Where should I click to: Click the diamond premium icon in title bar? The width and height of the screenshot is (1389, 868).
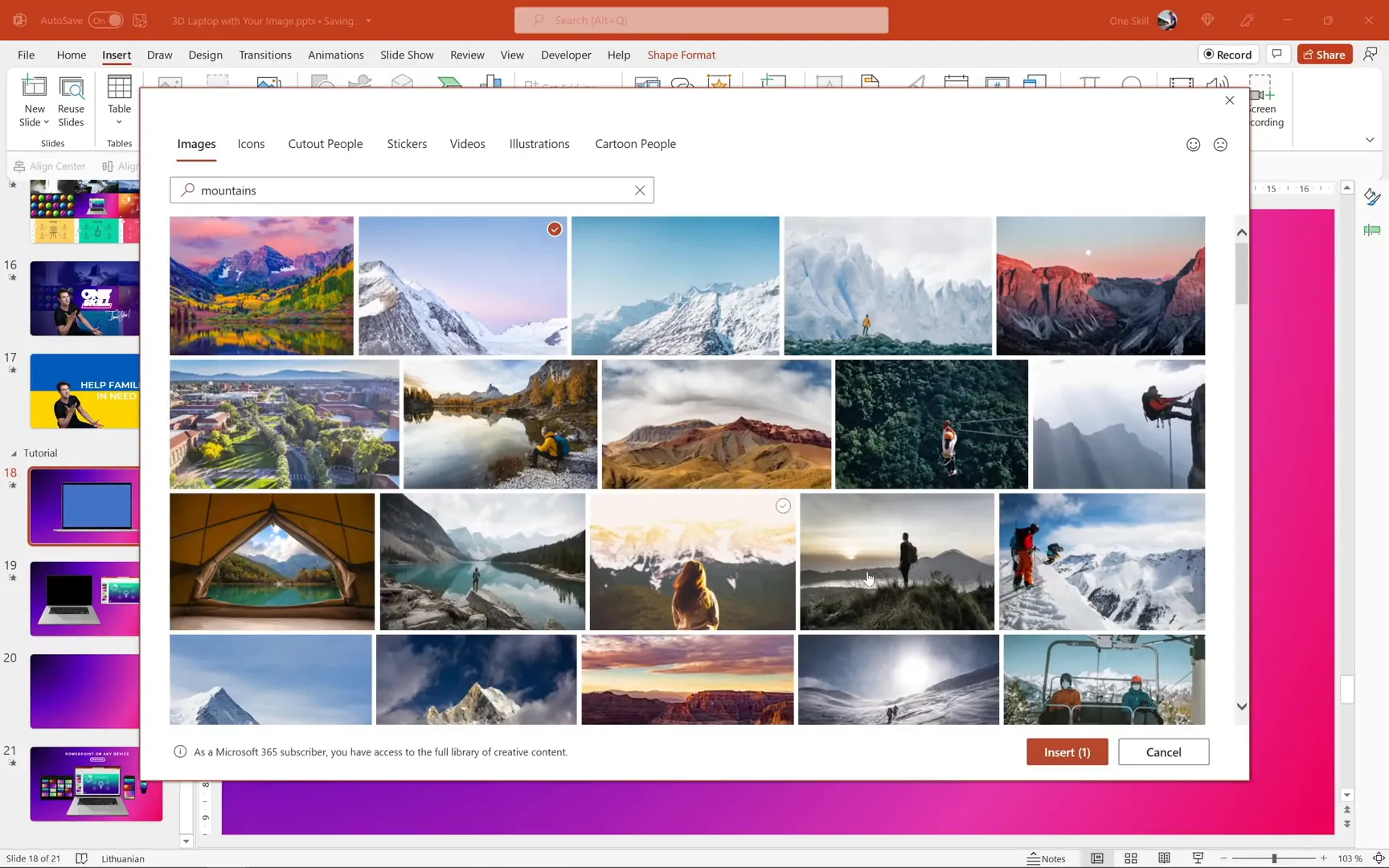coord(1207,20)
